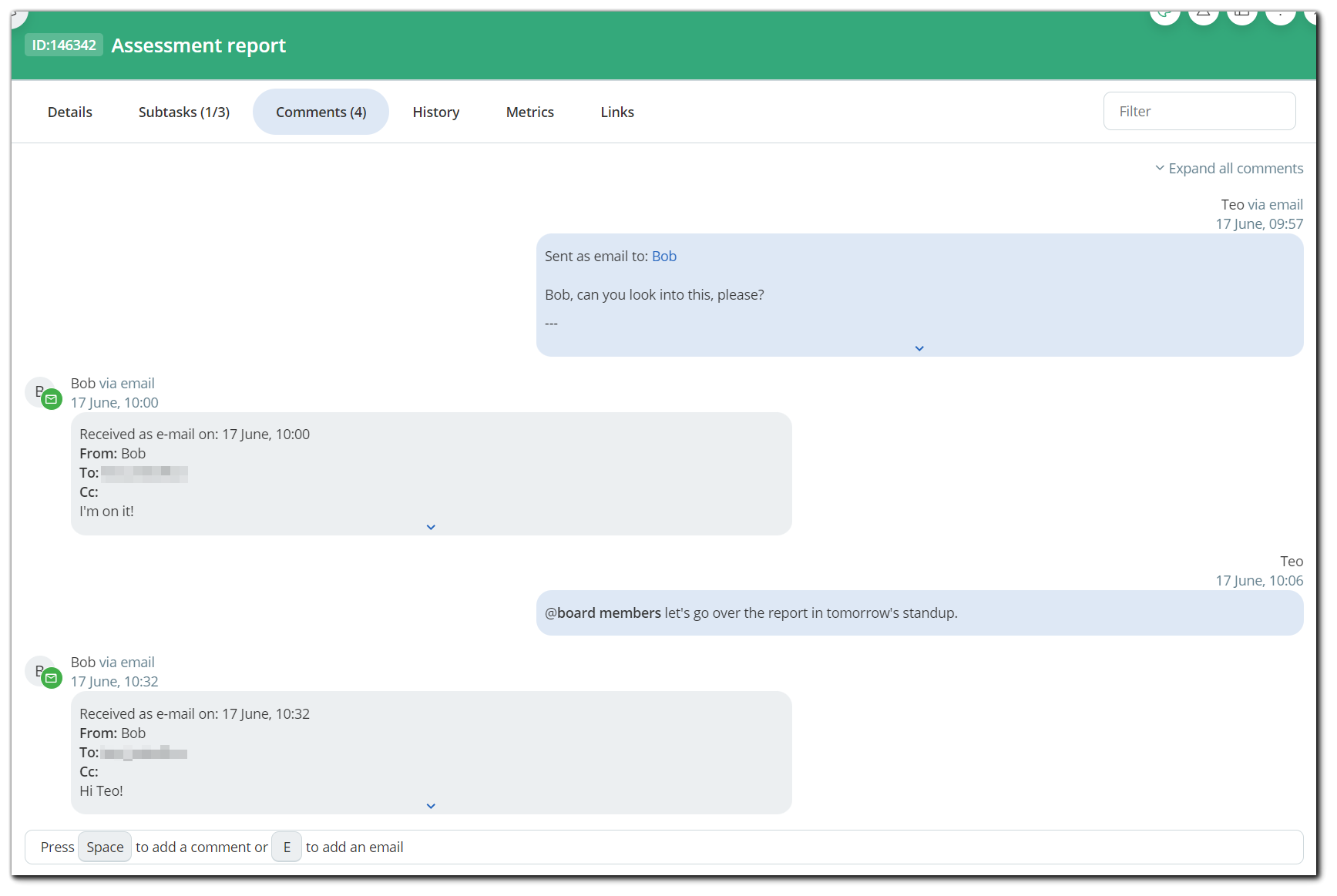Expand all comments

point(1229,168)
